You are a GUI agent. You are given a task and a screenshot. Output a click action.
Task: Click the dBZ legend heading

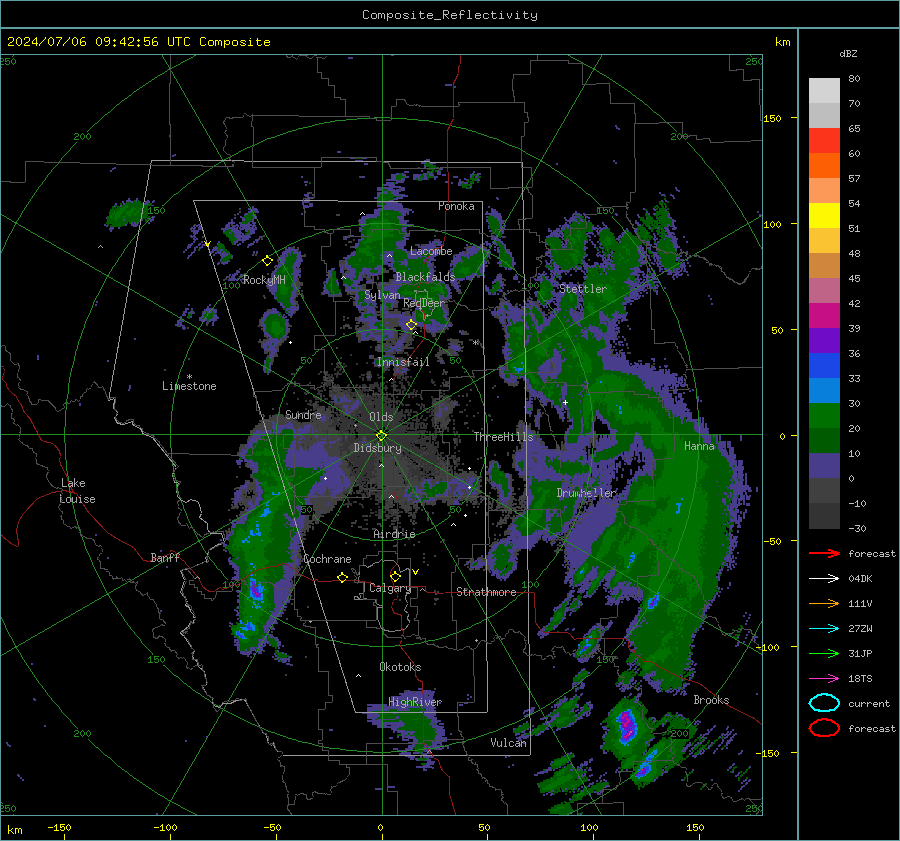[848, 53]
